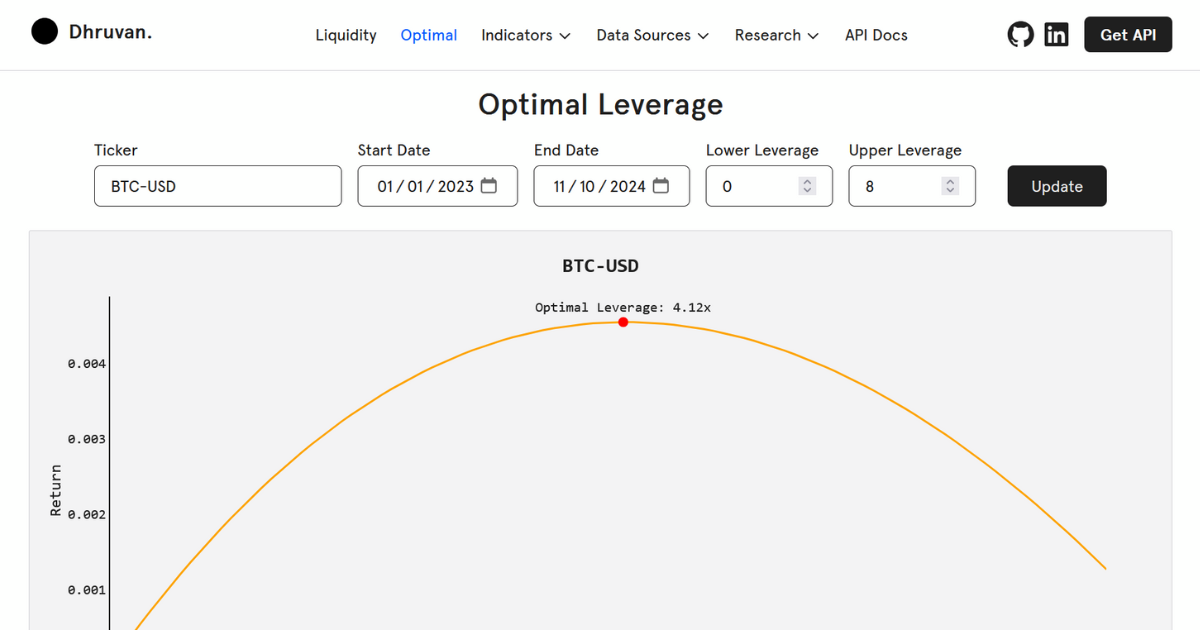Click the 0.003 y-axis tick label

[87, 439]
